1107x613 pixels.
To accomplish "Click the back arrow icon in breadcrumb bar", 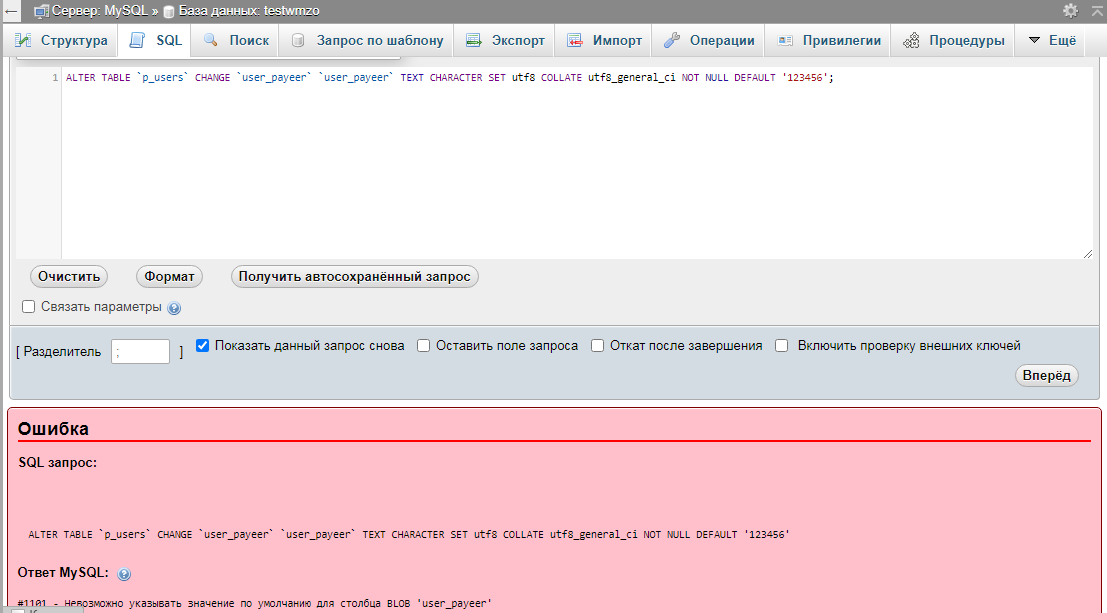I will pyautogui.click(x=11, y=11).
